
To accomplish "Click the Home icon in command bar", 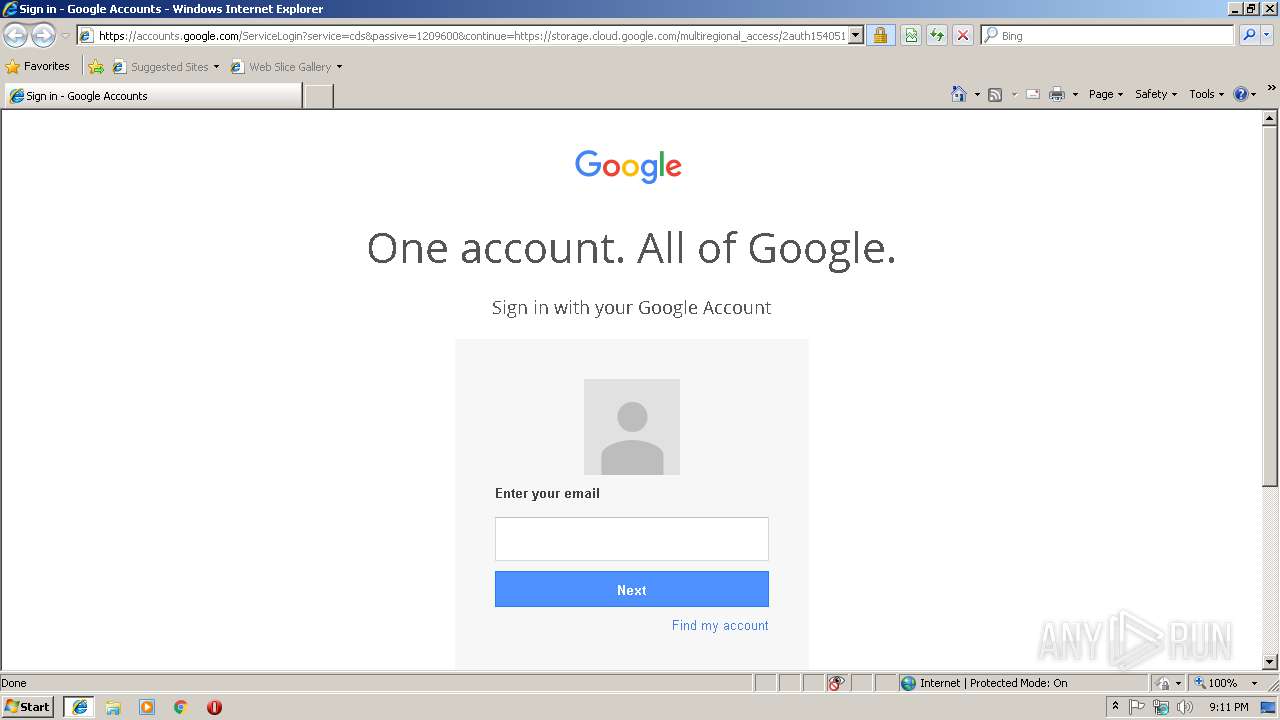I will tap(959, 94).
